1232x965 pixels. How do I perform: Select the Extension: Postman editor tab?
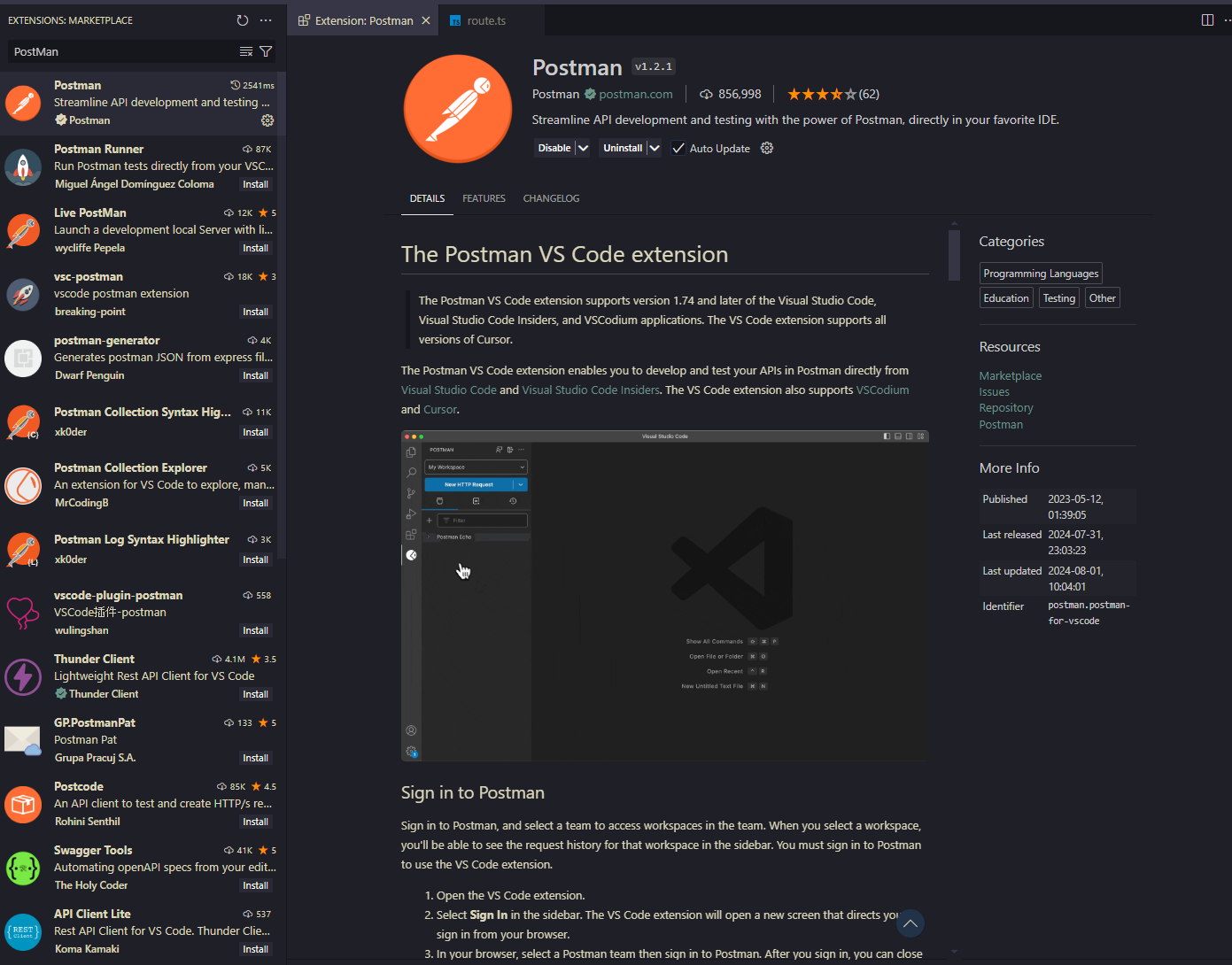click(x=363, y=20)
